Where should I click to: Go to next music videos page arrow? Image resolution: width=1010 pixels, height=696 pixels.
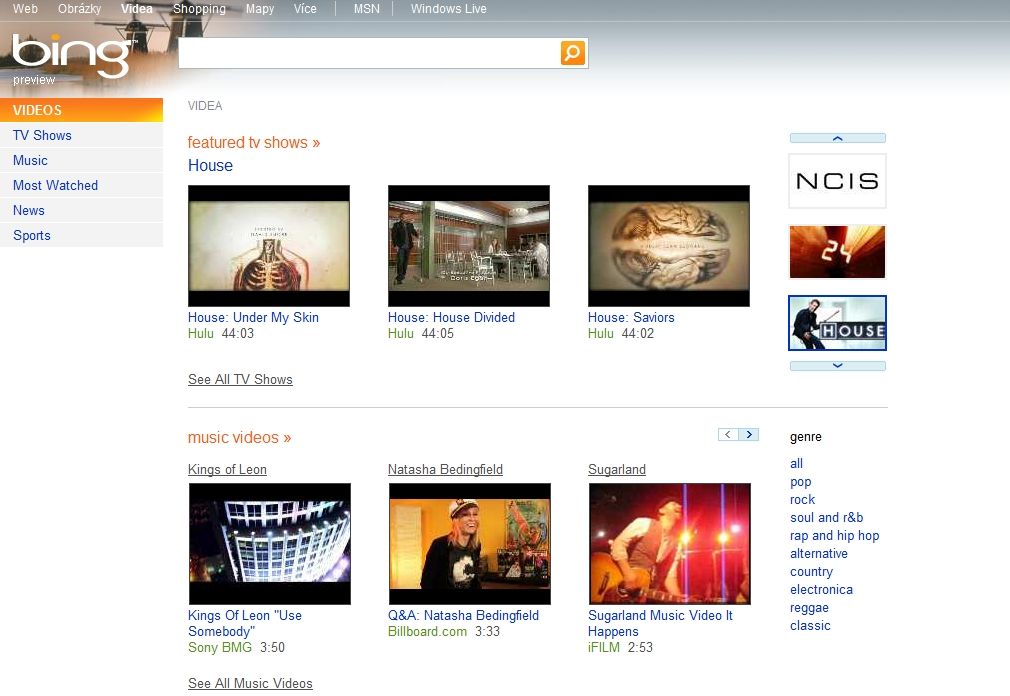(x=748, y=435)
